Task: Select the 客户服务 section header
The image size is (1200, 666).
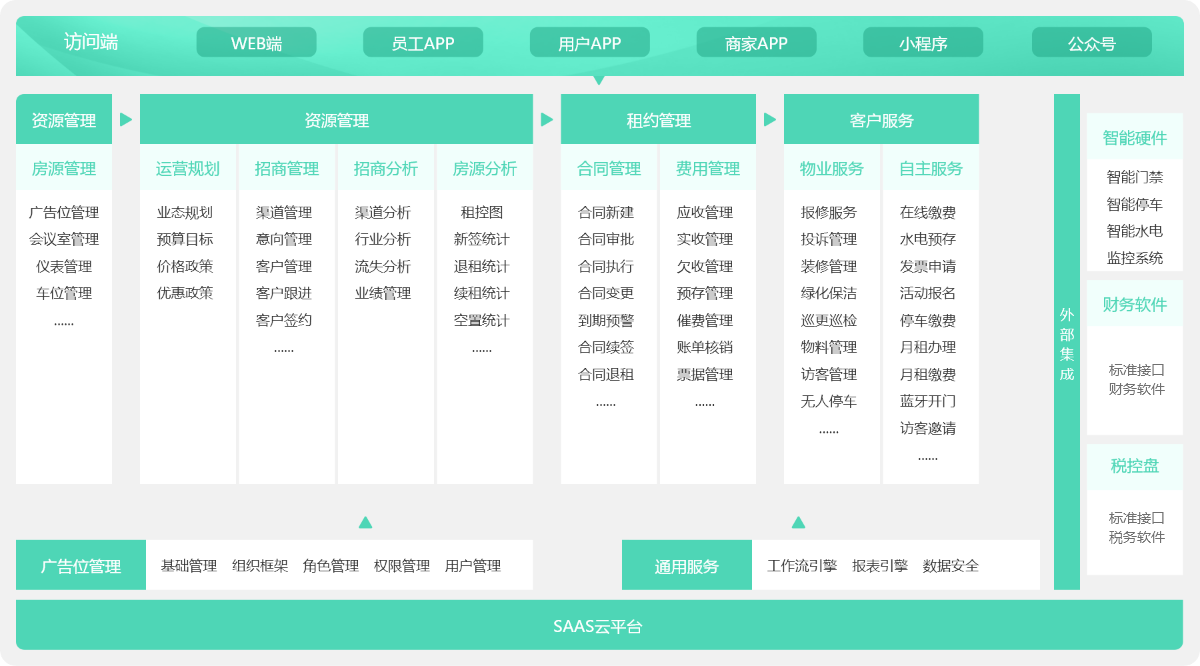Action: 881,120
